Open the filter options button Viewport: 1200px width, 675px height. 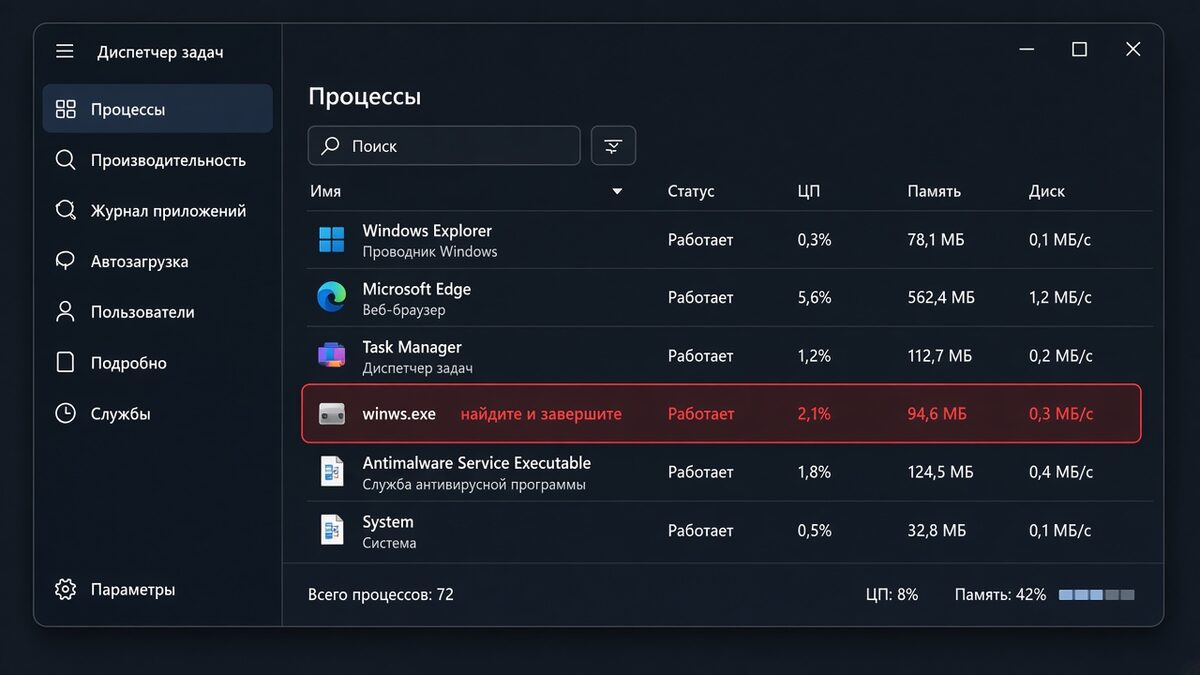(613, 146)
